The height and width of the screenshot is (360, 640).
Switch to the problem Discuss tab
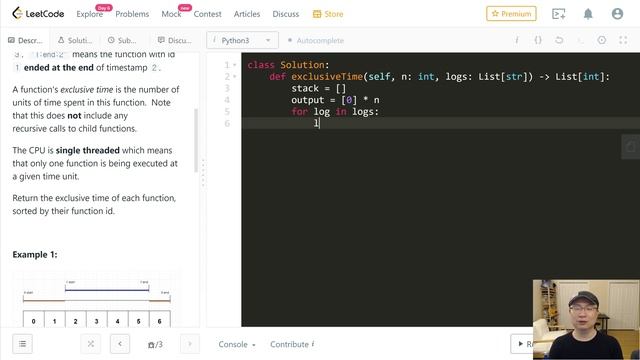174,40
